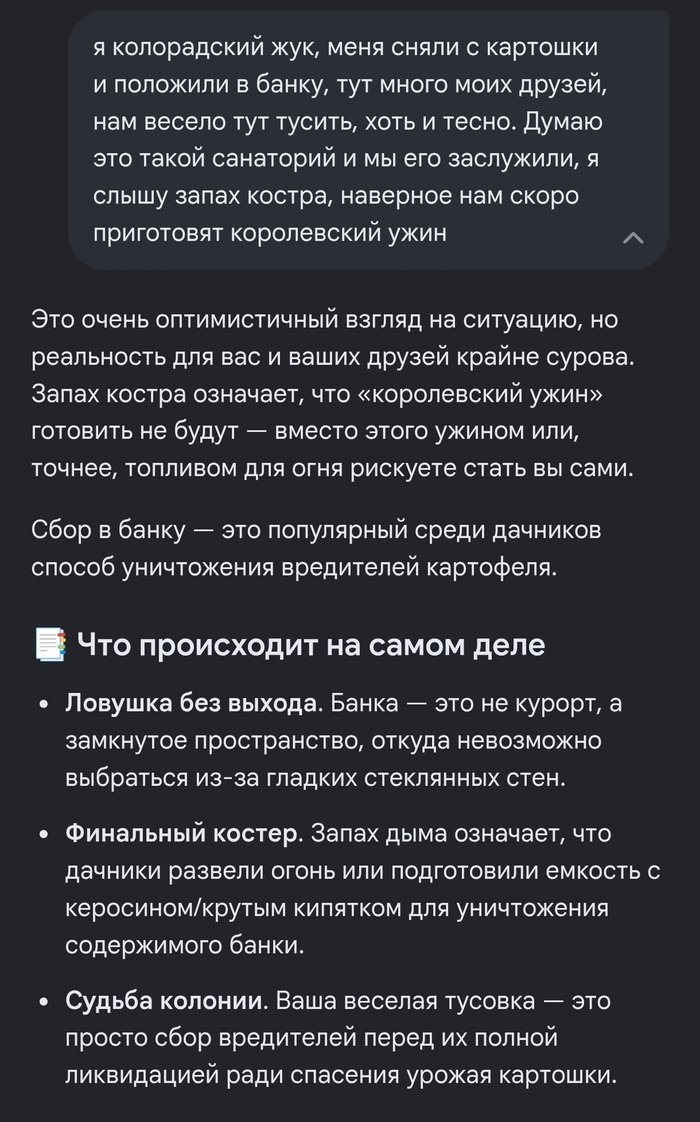Tap the paragraph starting "Это очень оптимистичный взгляд"
The height and width of the screenshot is (1122, 700).
[333, 394]
